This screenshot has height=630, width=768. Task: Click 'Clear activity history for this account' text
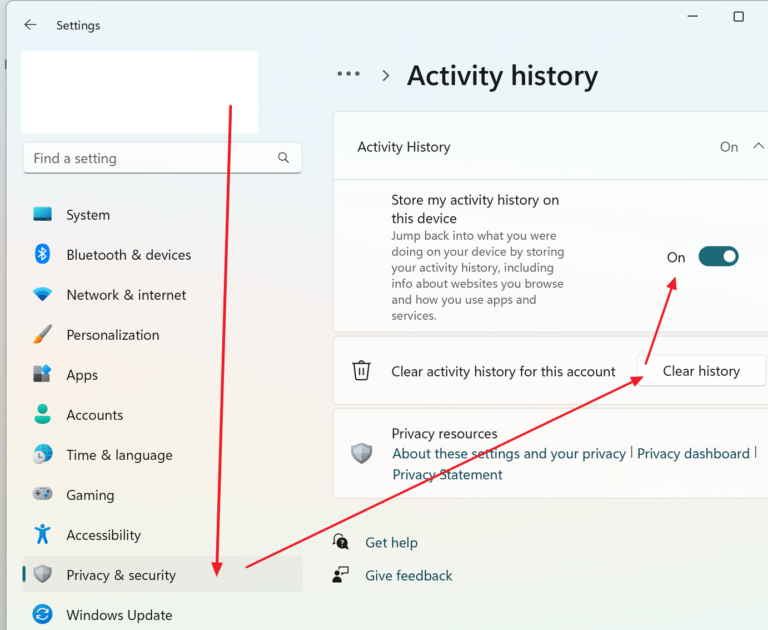pyautogui.click(x=503, y=371)
